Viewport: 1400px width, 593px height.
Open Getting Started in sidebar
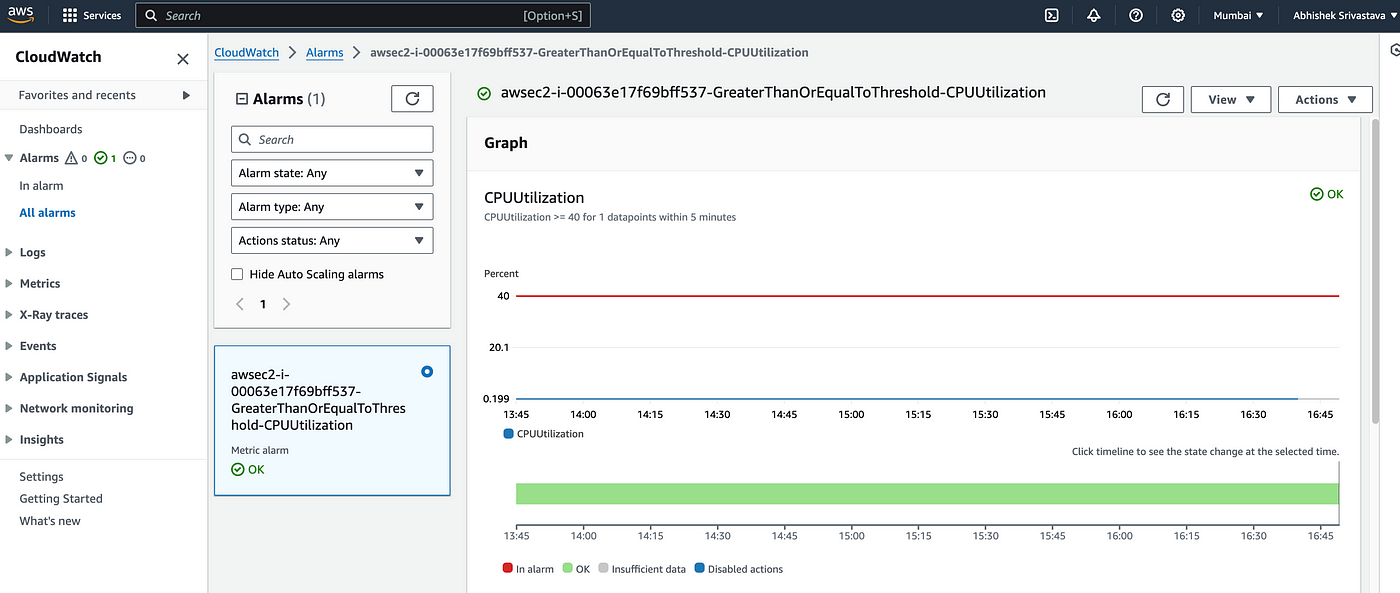(61, 499)
